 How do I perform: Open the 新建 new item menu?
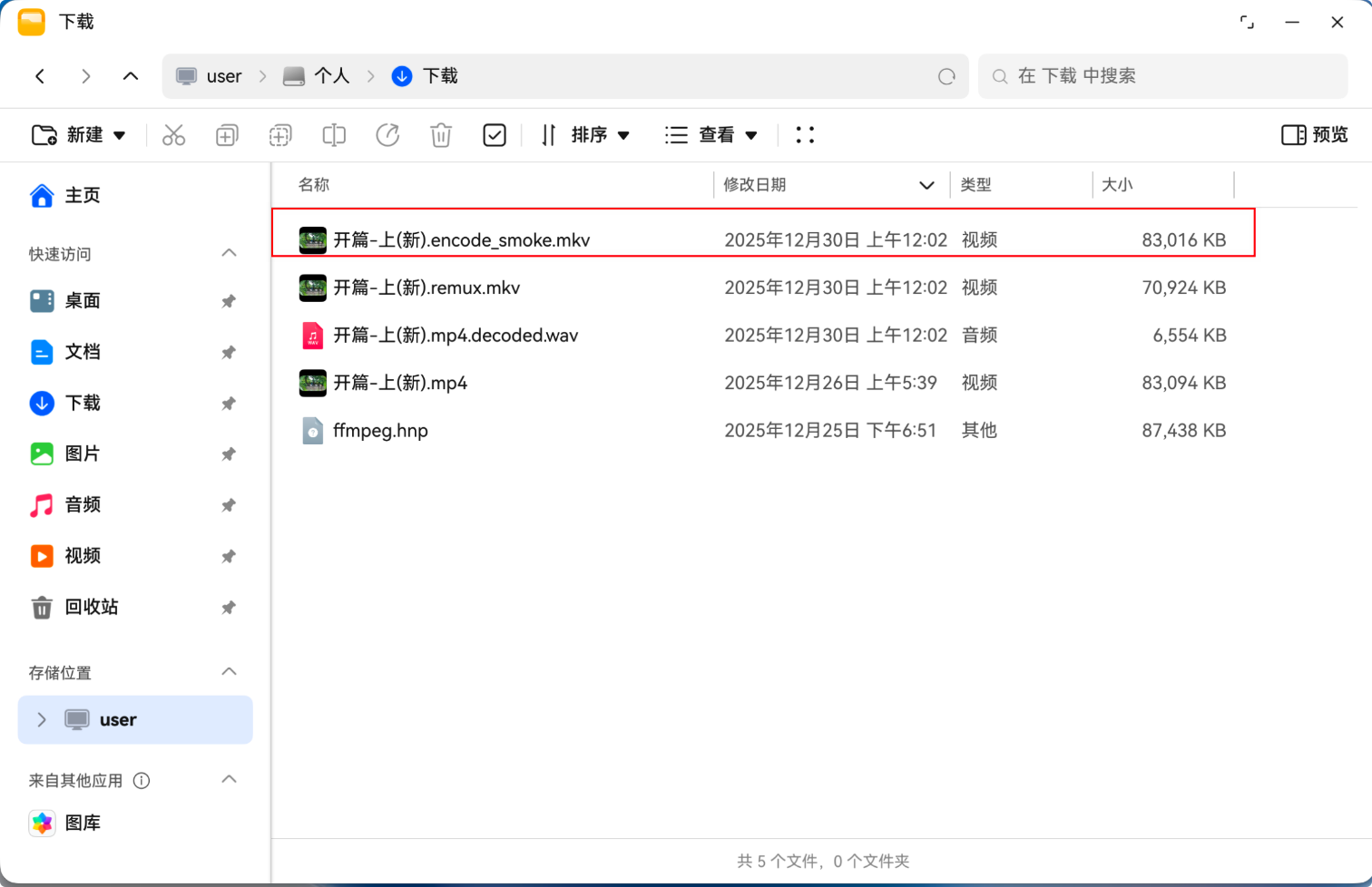[x=80, y=134]
